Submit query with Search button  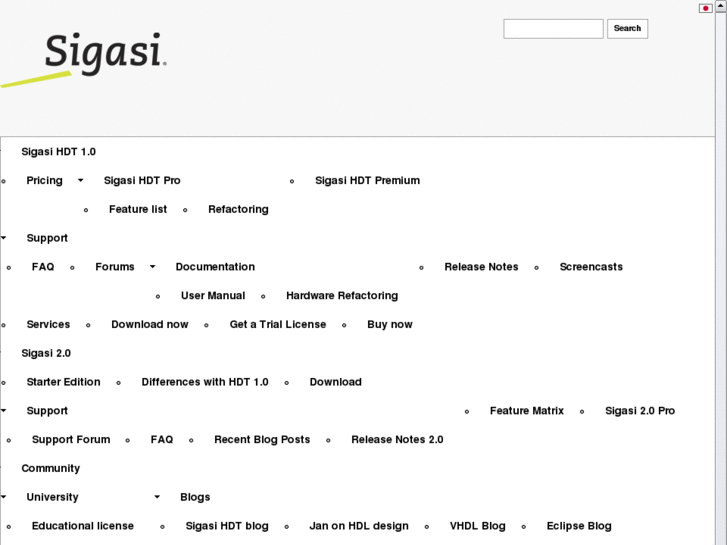tap(627, 29)
